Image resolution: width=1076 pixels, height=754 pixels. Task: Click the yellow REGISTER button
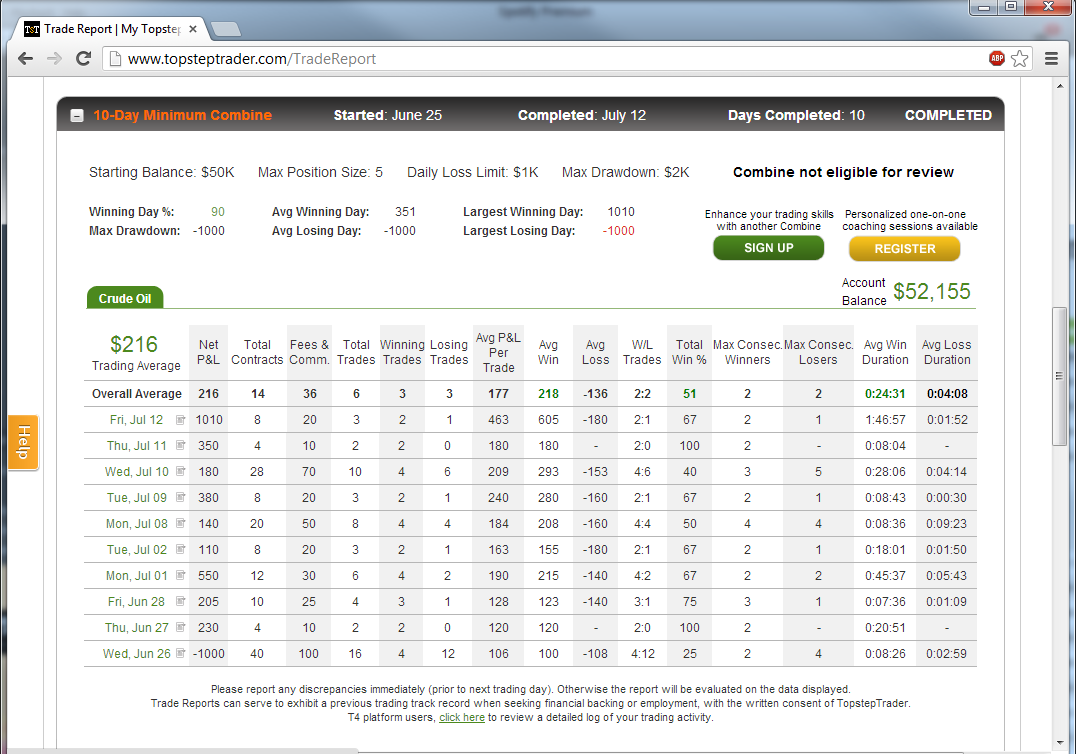click(904, 248)
